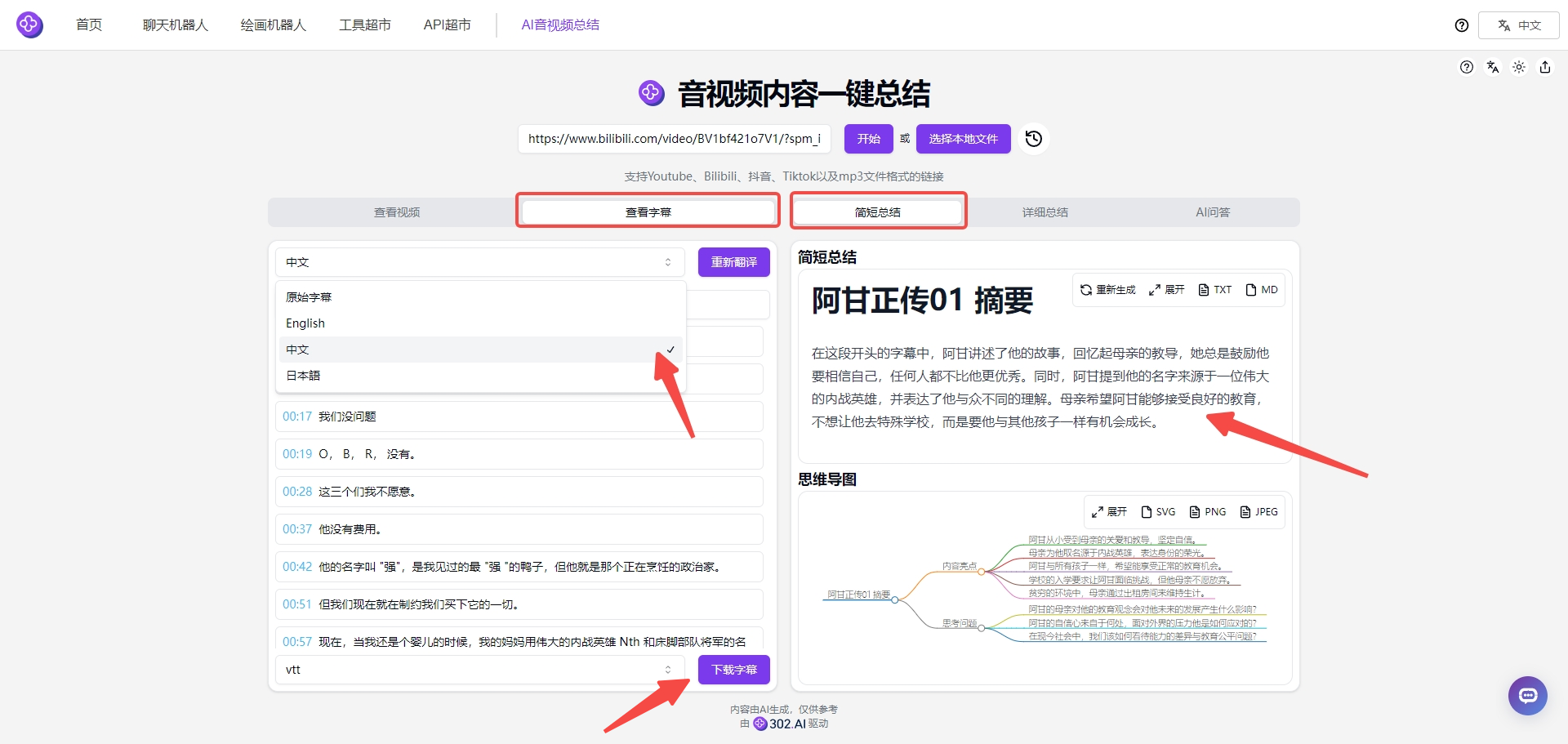Switch to 简短总结 tab
The width and height of the screenshot is (1568, 744).
coord(878,212)
